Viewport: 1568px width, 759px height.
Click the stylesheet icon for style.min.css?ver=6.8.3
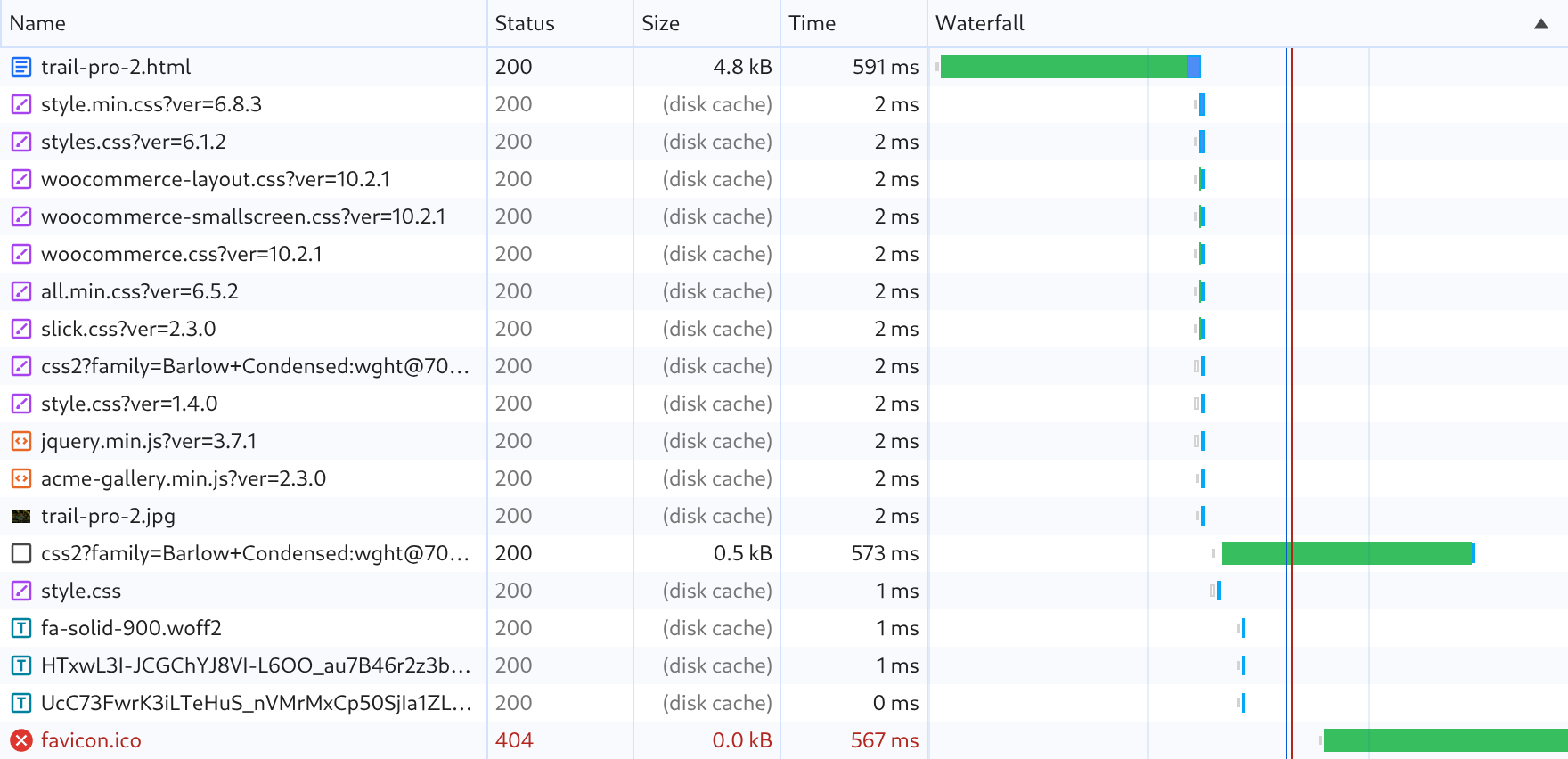point(21,104)
